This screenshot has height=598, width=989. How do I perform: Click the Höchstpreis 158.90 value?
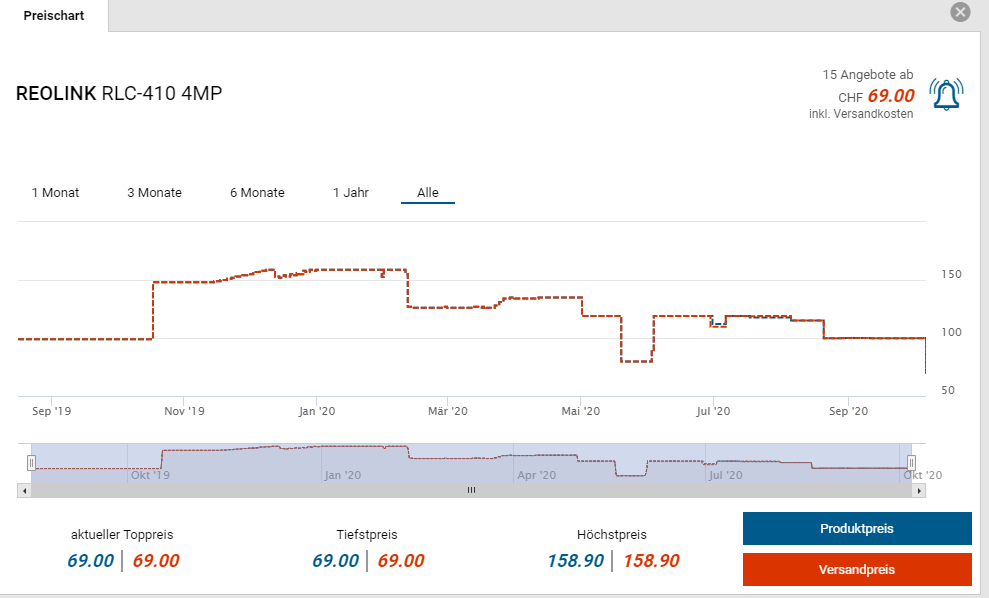(575, 561)
